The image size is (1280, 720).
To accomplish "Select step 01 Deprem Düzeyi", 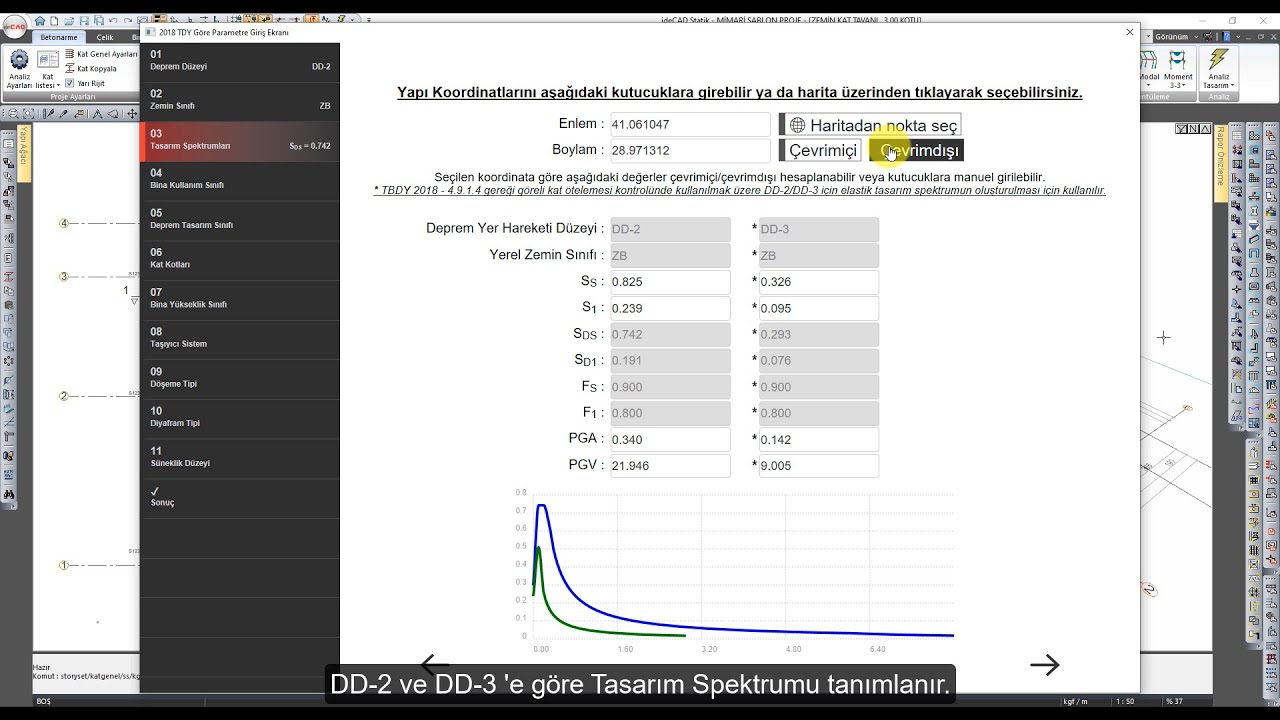I will pyautogui.click(x=240, y=61).
